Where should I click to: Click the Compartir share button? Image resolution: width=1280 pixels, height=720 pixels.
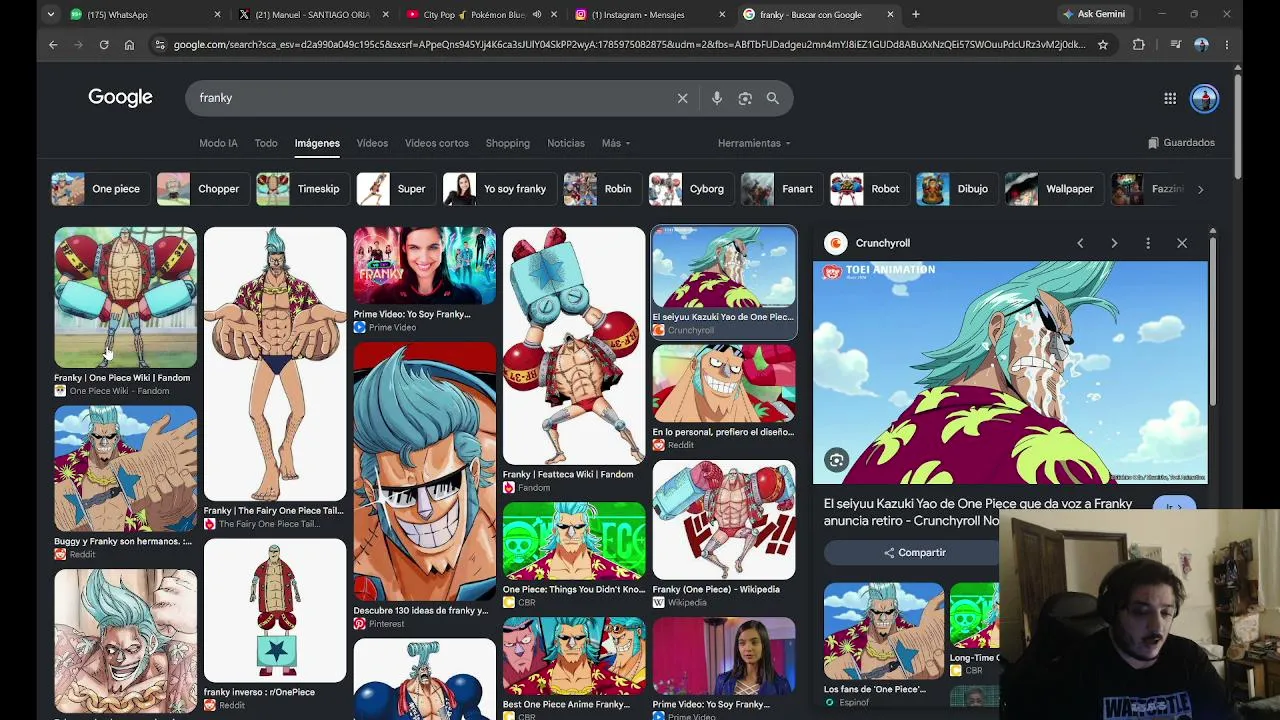point(913,553)
